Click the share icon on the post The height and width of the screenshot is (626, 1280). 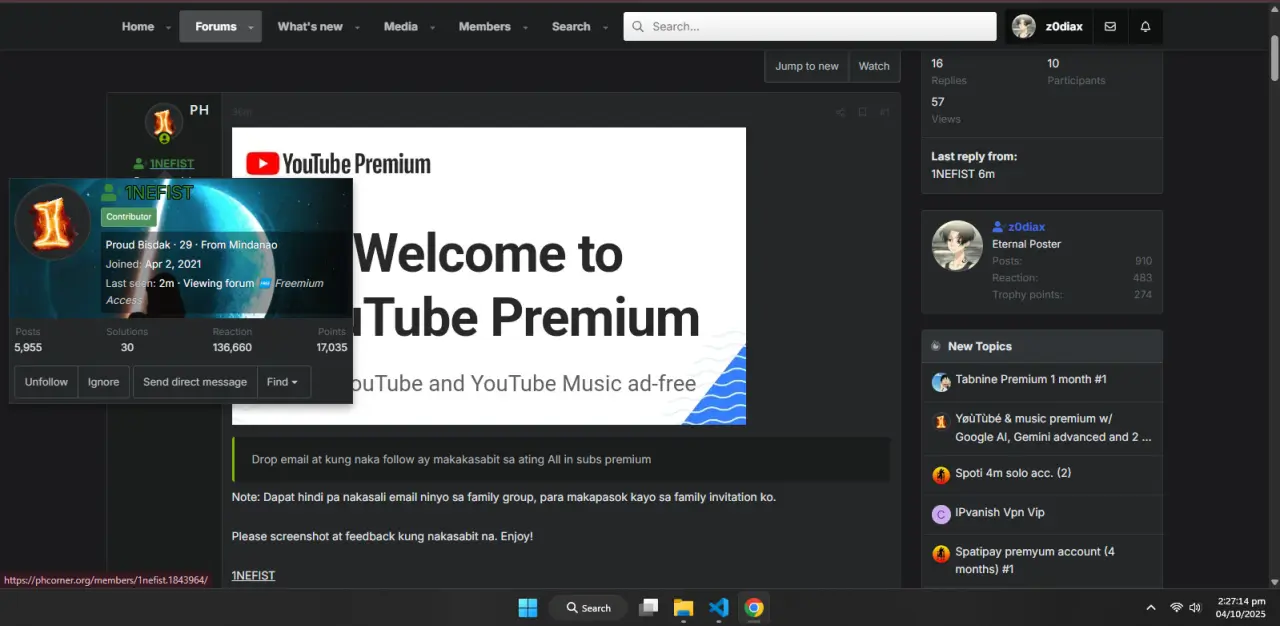(840, 112)
